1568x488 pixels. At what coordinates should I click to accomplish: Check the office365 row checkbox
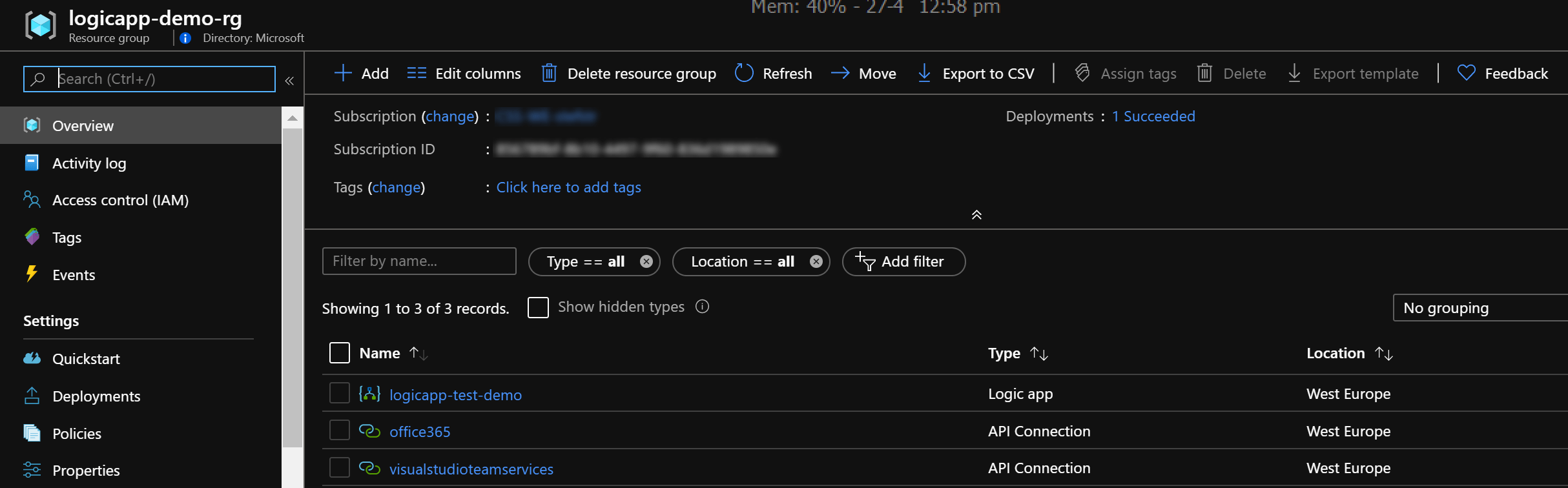click(x=340, y=430)
